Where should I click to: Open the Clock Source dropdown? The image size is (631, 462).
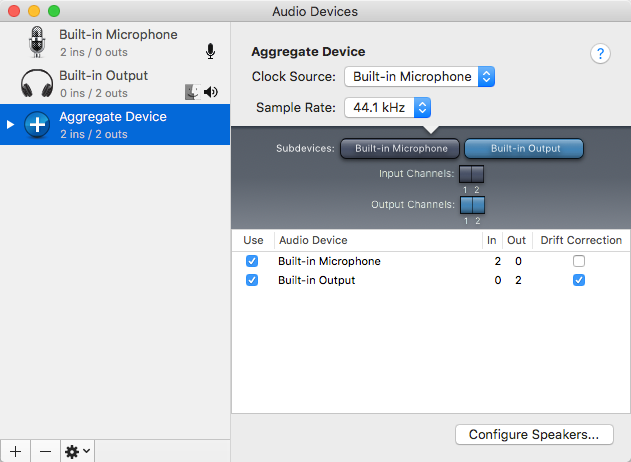click(419, 76)
